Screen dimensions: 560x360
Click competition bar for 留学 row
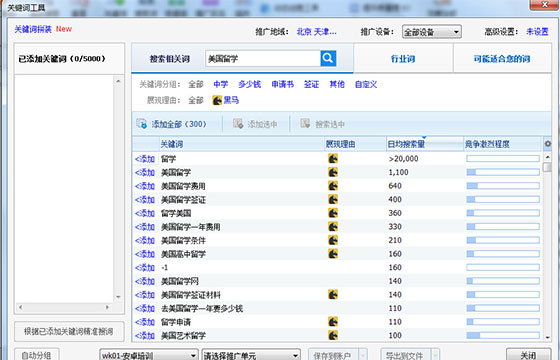[x=503, y=159]
